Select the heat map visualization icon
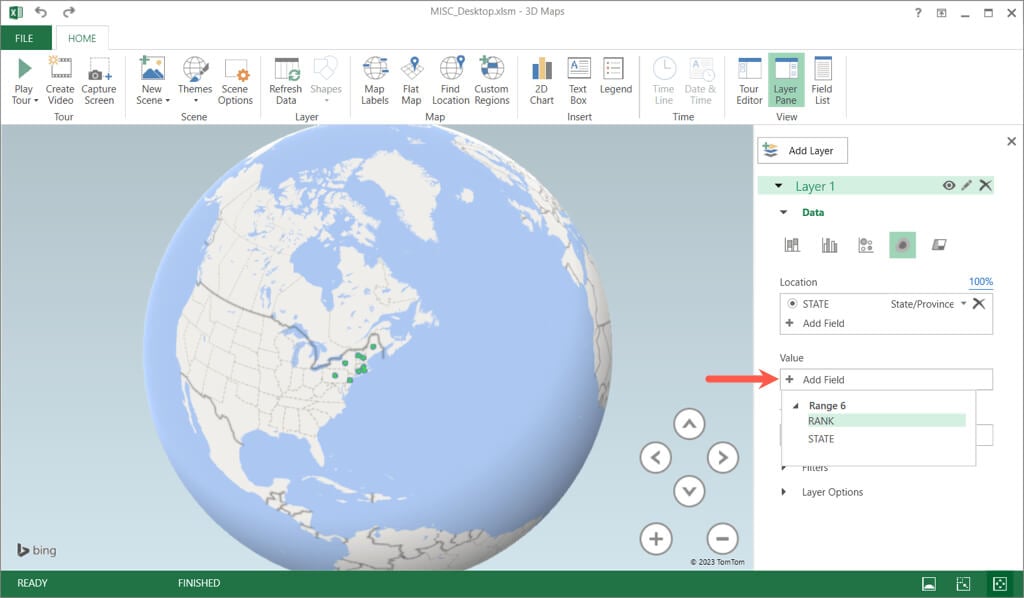The height and width of the screenshot is (598, 1024). (x=902, y=245)
